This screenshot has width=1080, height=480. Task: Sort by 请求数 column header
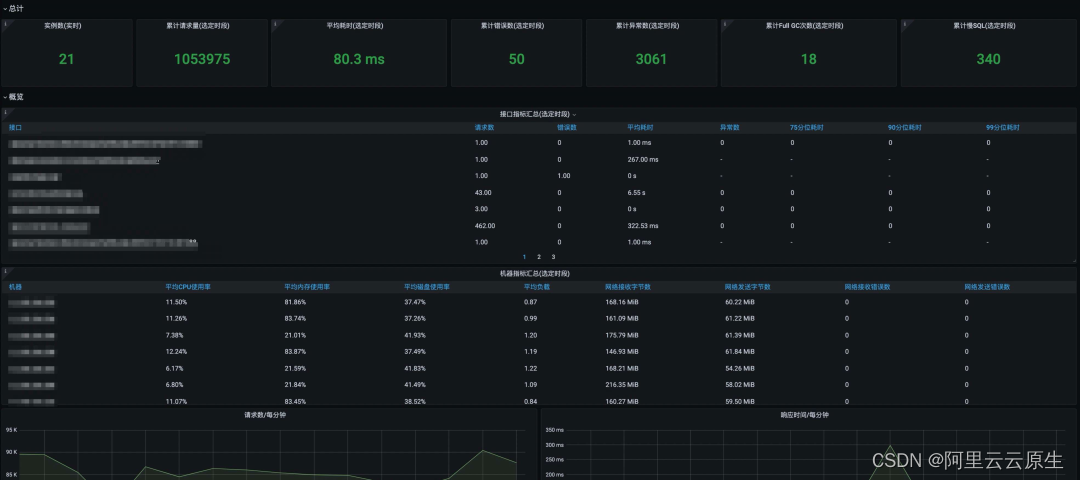click(485, 127)
